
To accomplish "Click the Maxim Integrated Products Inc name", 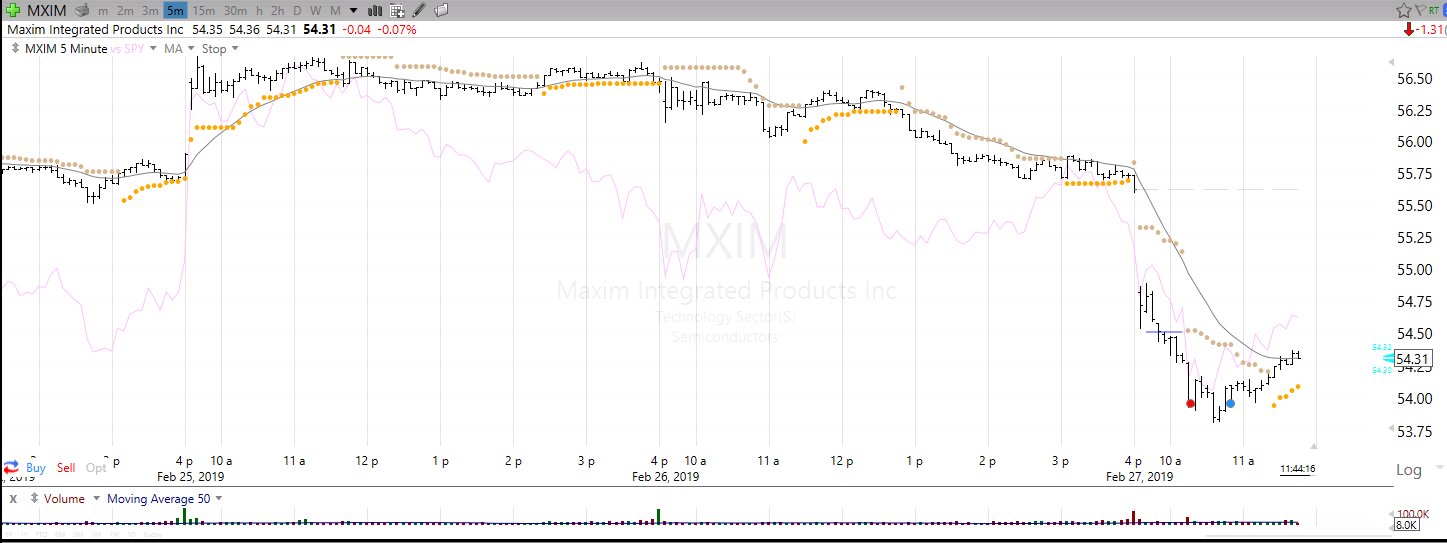I will 95,30.
